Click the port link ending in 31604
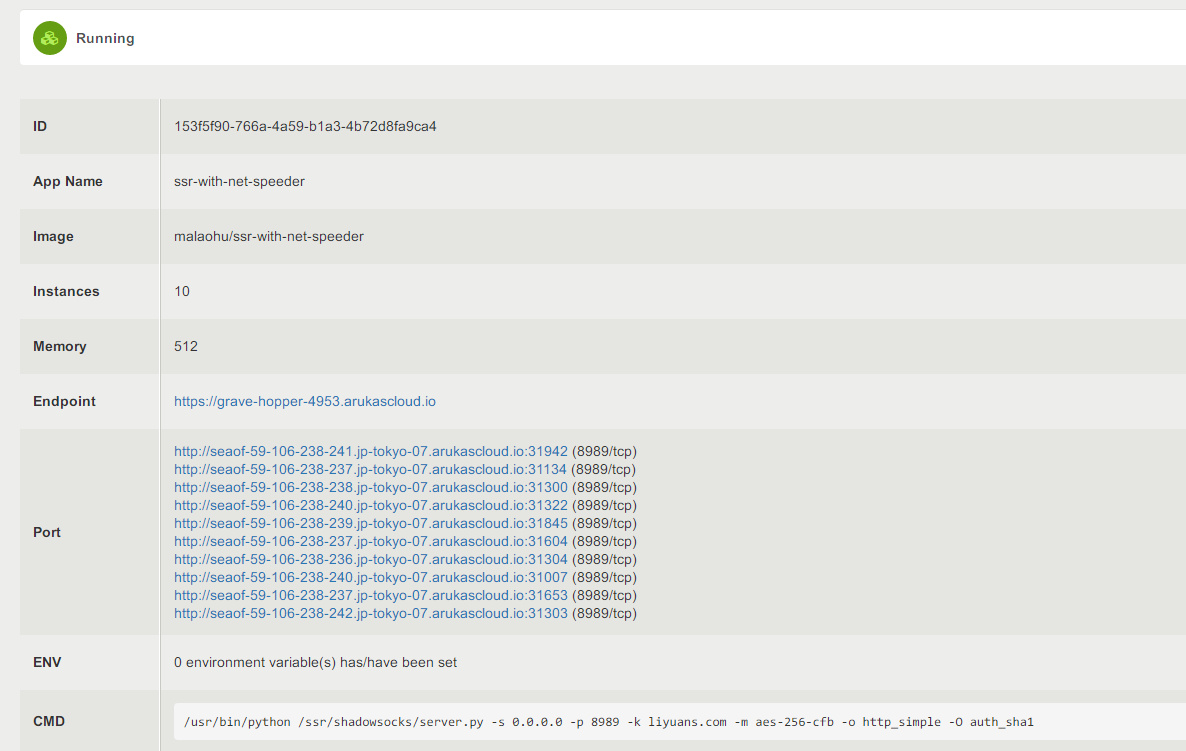This screenshot has width=1186, height=751. [x=370, y=541]
